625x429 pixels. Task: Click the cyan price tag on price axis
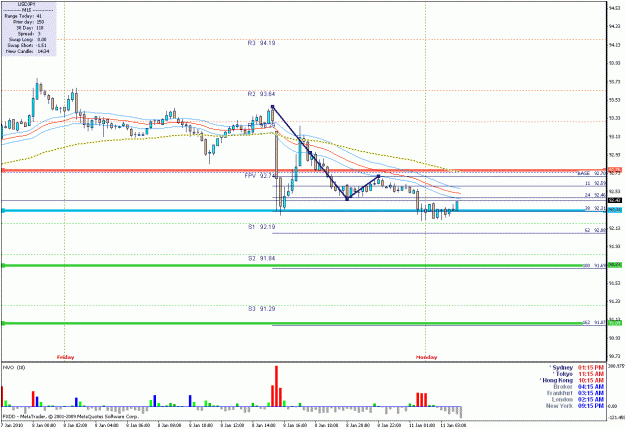(x=615, y=210)
